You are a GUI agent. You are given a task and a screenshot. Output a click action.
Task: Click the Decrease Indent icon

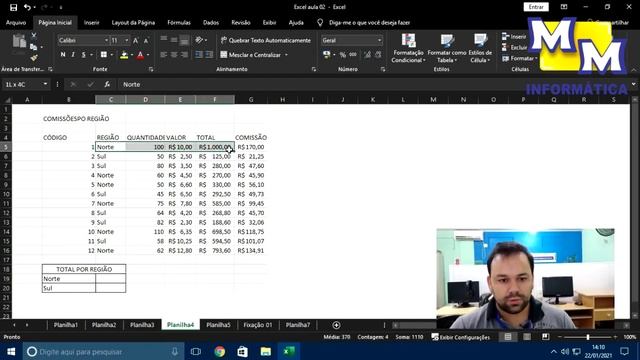pyautogui.click(x=199, y=55)
